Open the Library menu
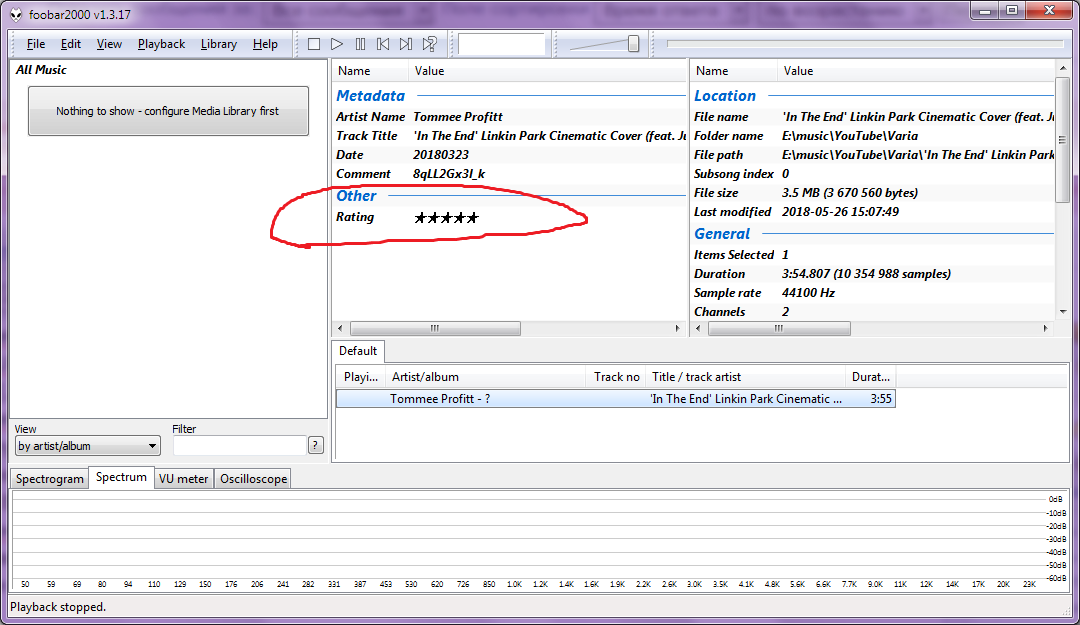The width and height of the screenshot is (1080, 625). click(218, 44)
